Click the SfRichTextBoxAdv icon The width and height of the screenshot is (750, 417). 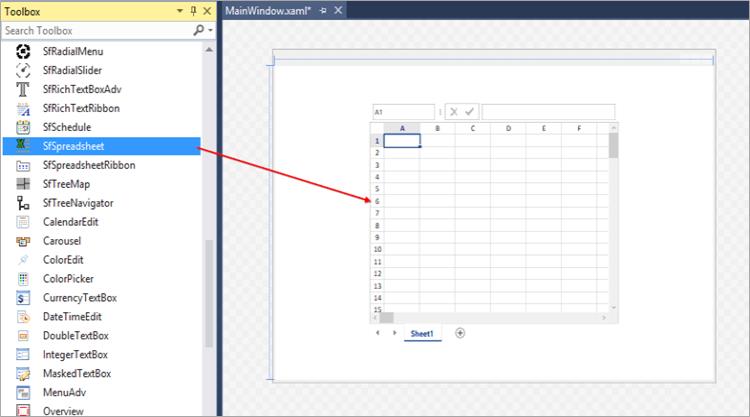[x=23, y=89]
